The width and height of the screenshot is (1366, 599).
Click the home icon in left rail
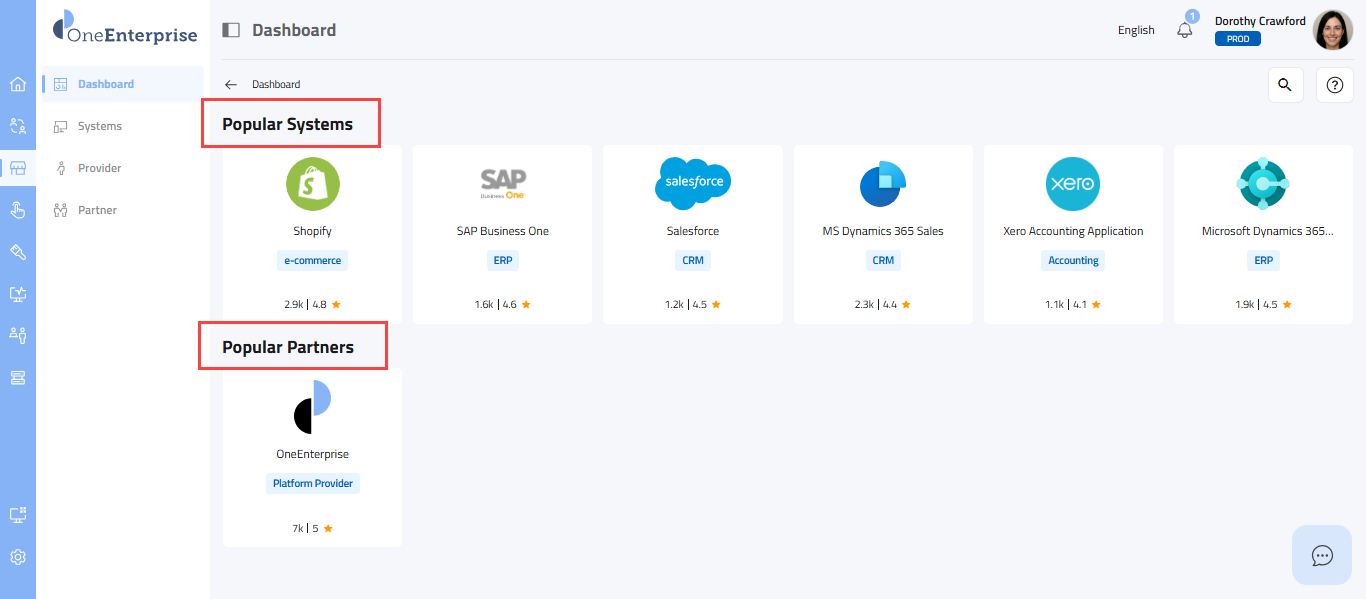point(17,84)
